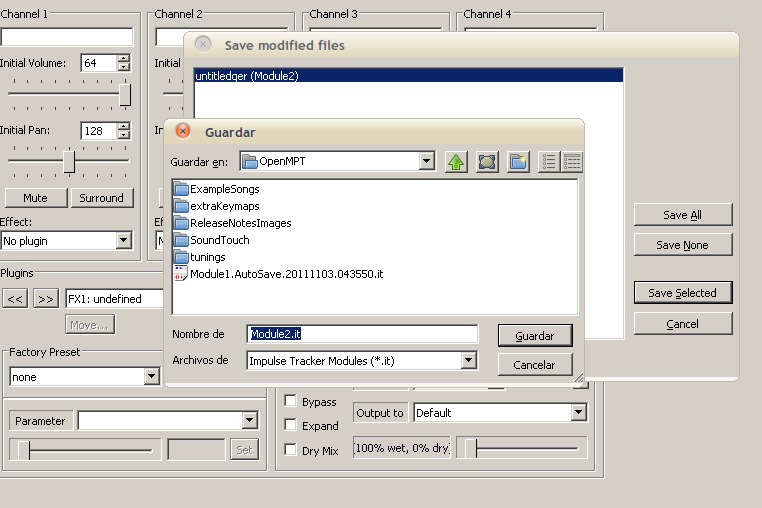Screen dimensions: 762x508
Task: Click the Save None button
Action: click(682, 245)
